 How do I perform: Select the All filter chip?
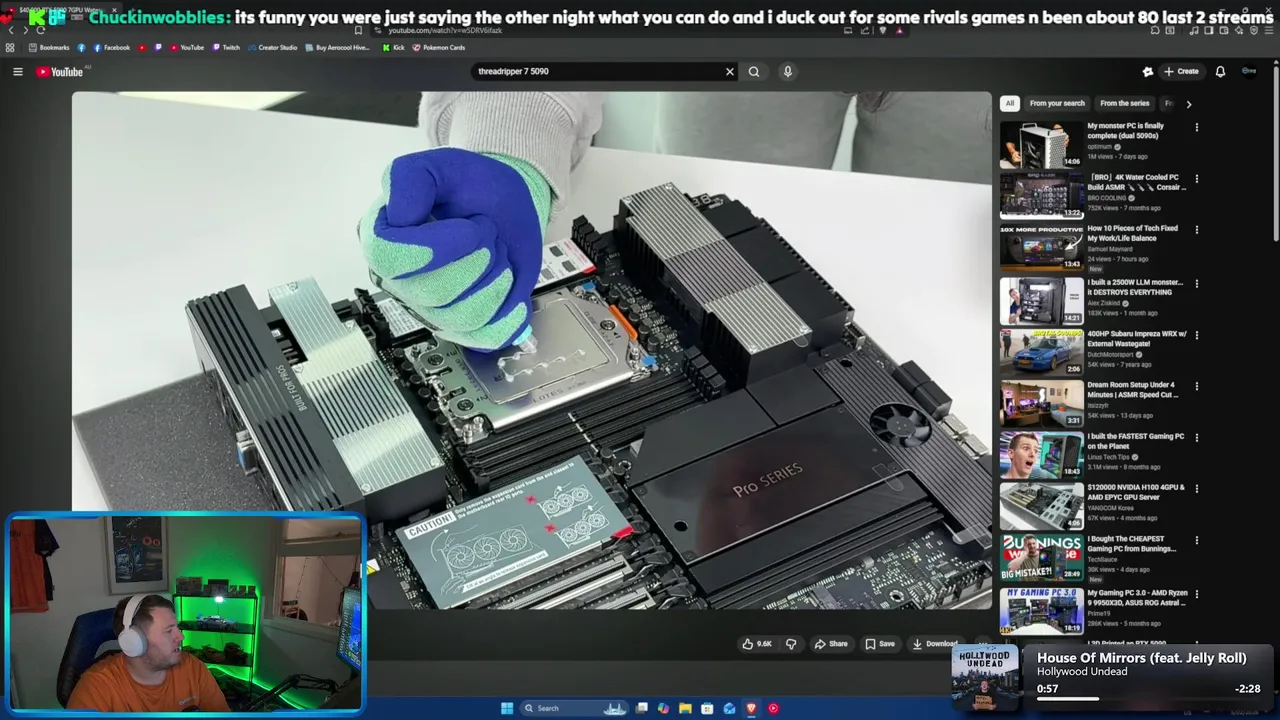coord(1010,103)
